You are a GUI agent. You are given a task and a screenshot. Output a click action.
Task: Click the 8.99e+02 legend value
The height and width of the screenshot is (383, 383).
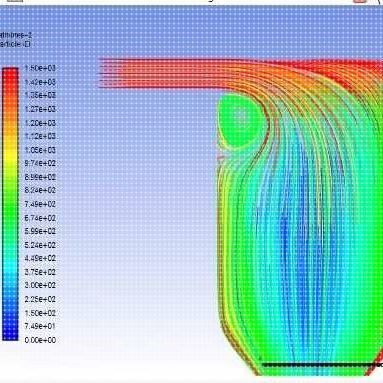pos(40,177)
